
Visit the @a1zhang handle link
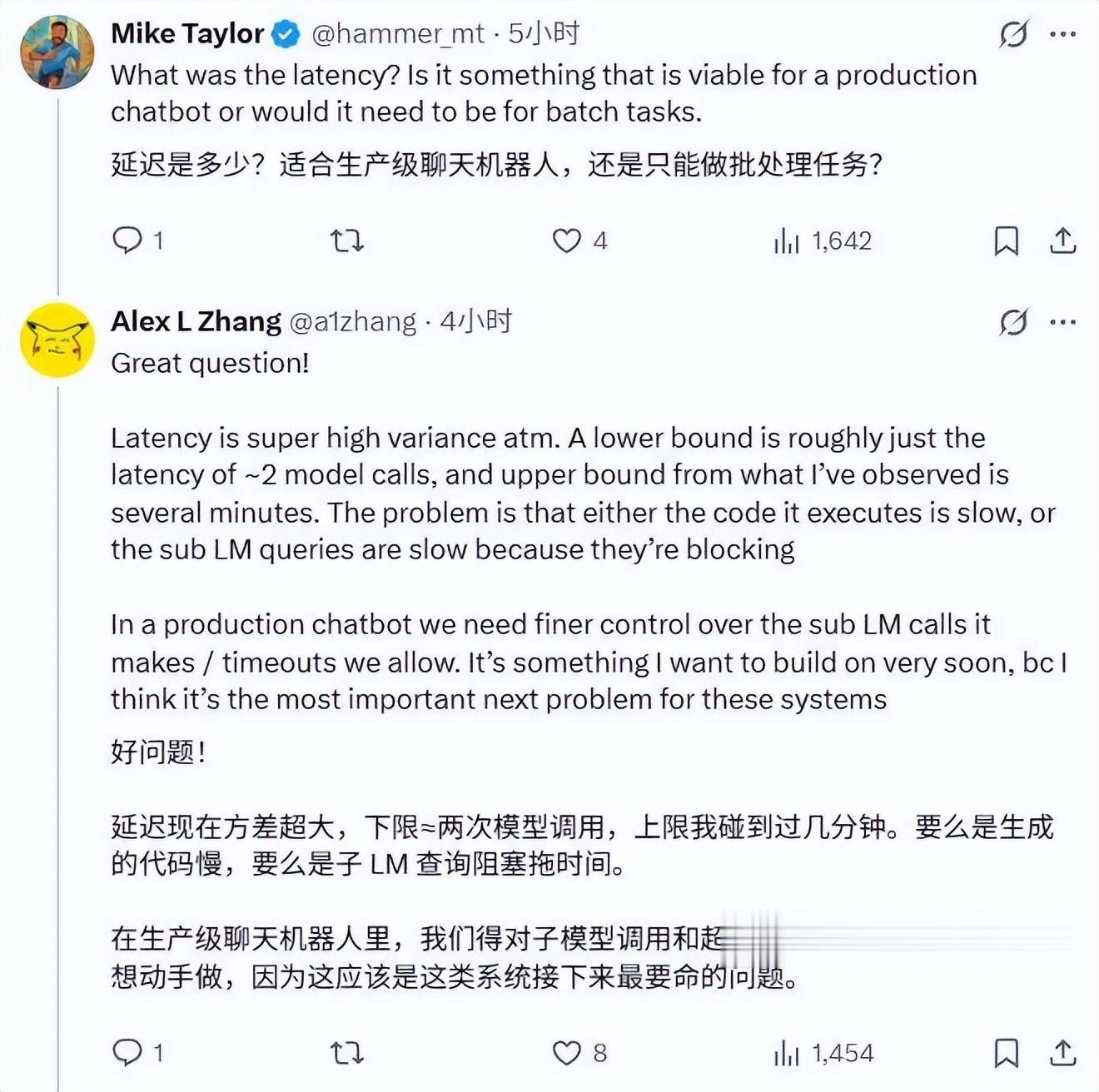(352, 321)
